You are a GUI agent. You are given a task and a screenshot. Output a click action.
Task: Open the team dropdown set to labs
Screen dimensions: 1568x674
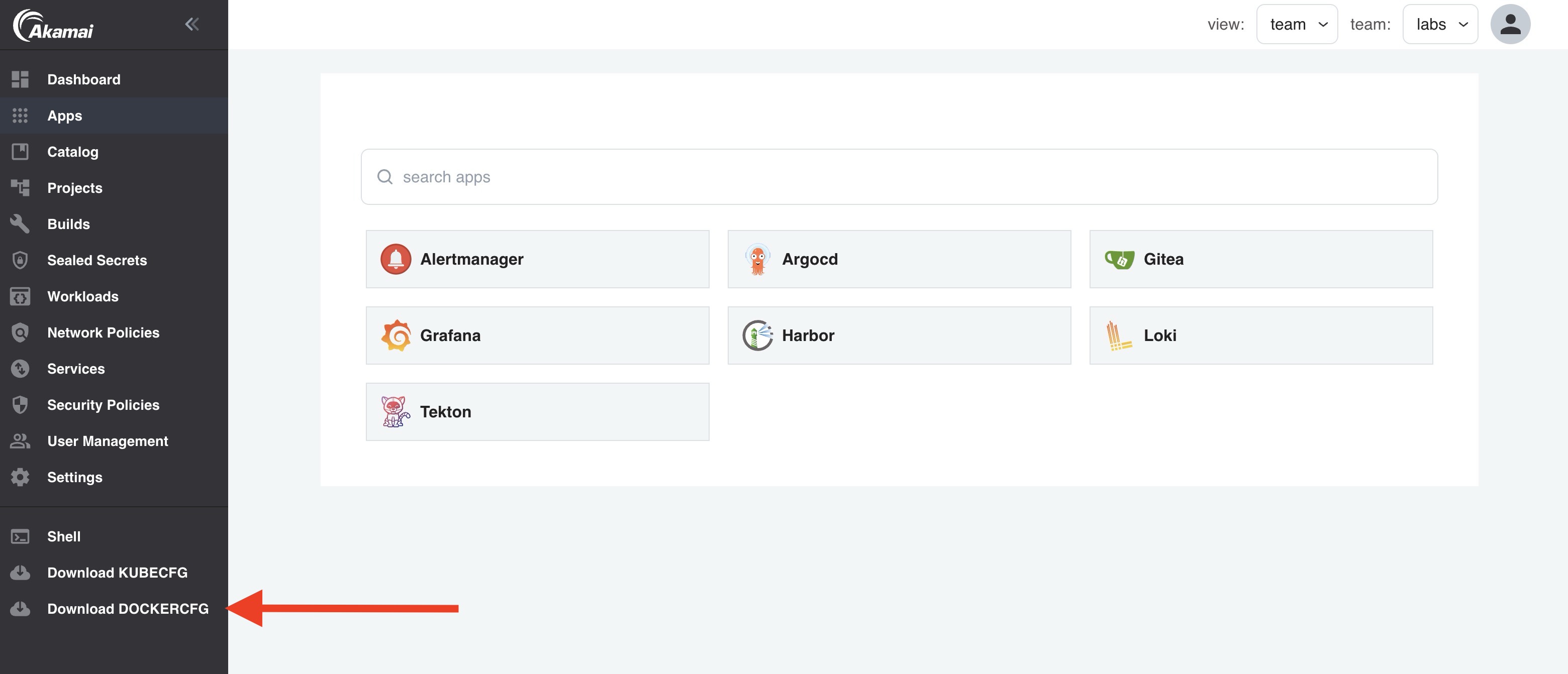1440,24
